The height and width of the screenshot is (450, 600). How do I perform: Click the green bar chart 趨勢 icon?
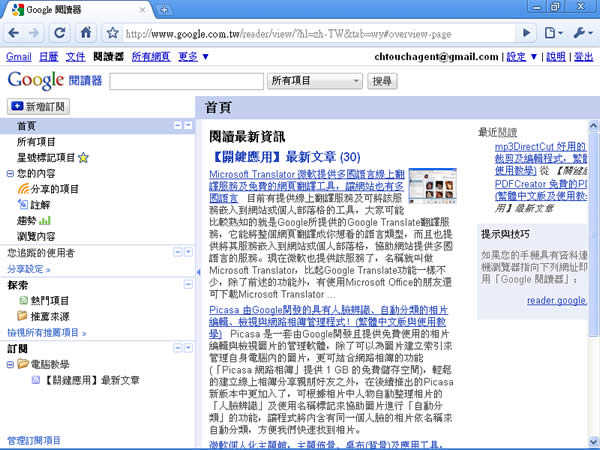(x=45, y=221)
